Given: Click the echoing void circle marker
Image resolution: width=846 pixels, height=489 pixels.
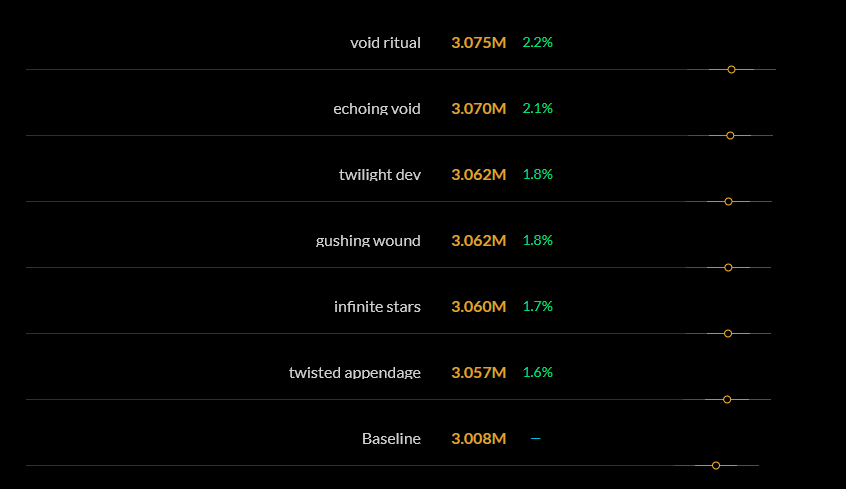Looking at the screenshot, I should pyautogui.click(x=730, y=135).
